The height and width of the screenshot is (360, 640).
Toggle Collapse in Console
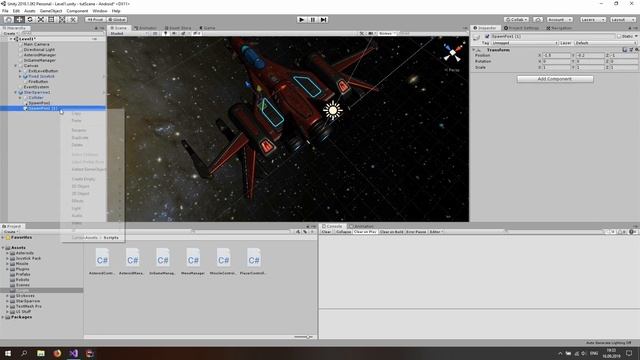[x=343, y=232]
